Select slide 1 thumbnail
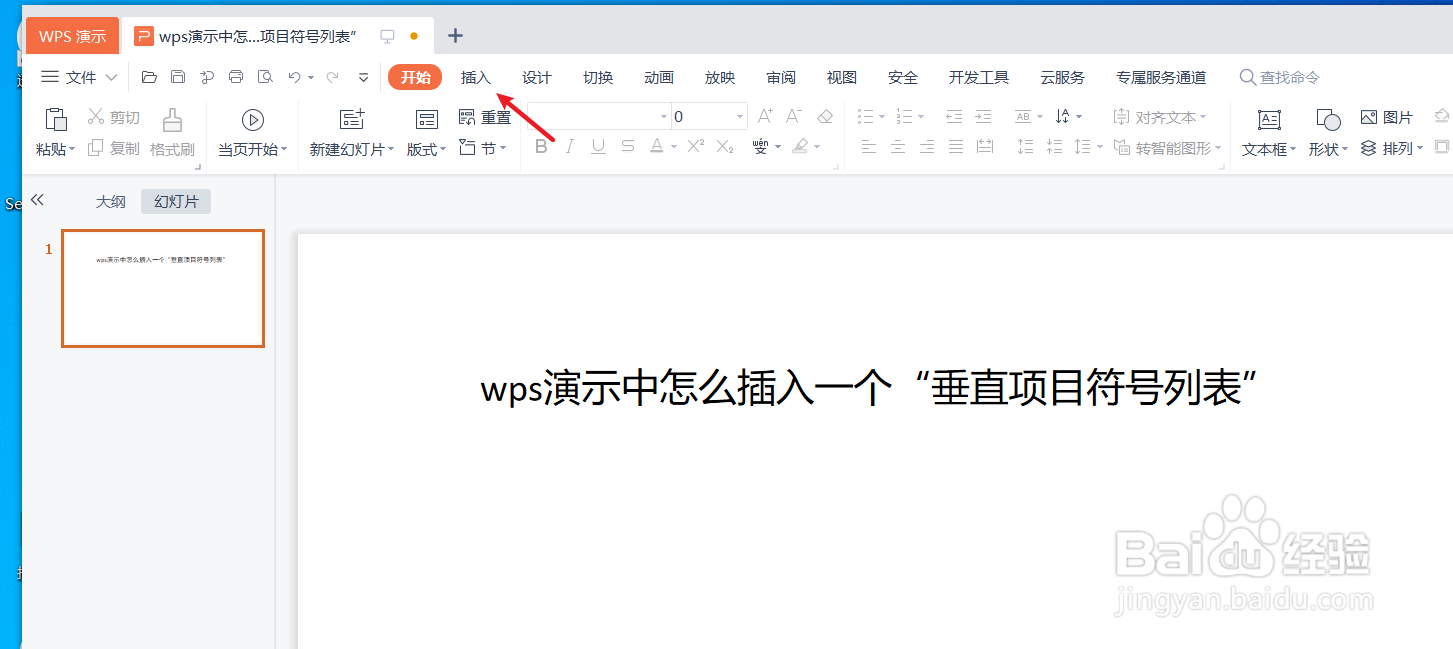Viewport: 1453px width, 649px height. (163, 288)
